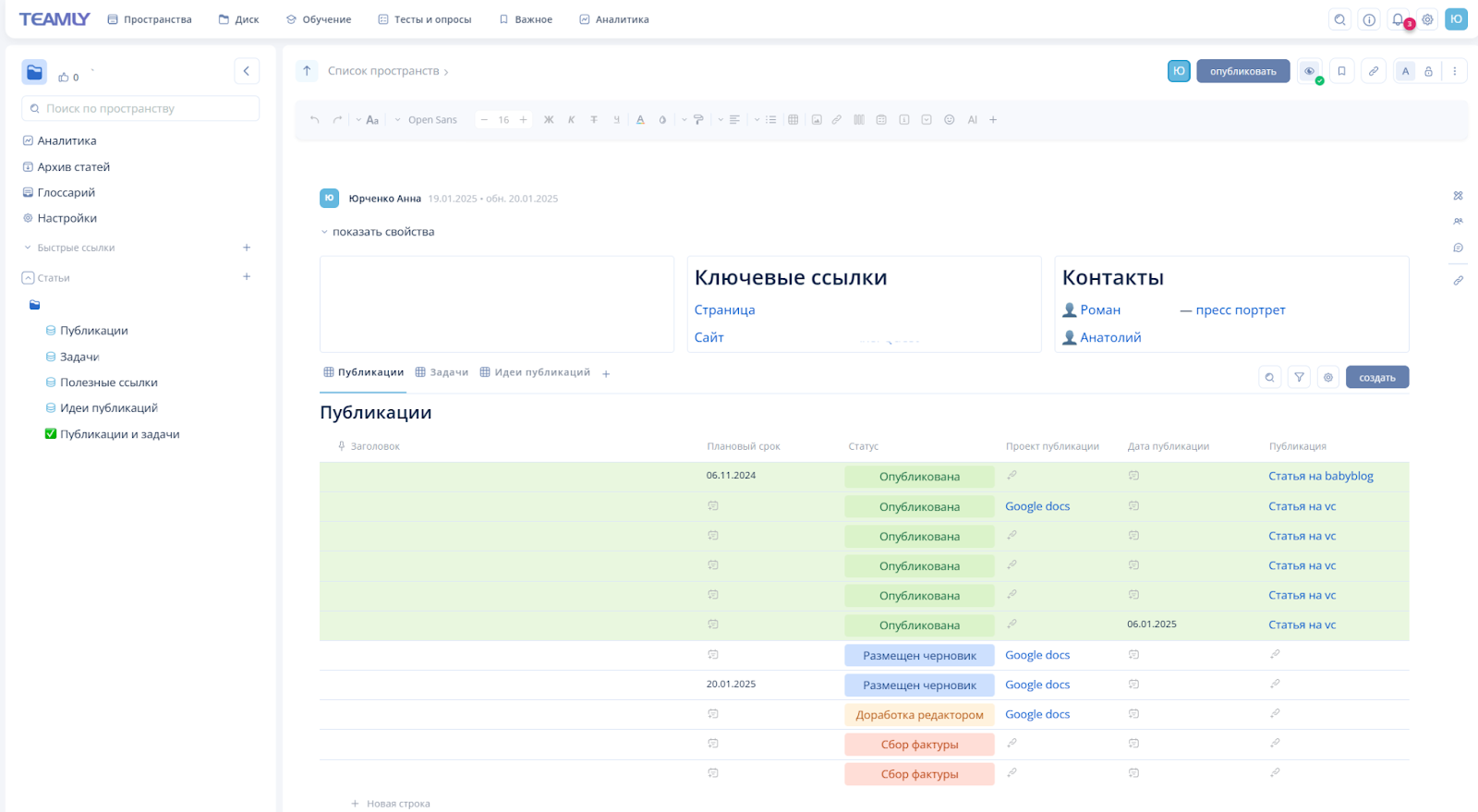Image resolution: width=1478 pixels, height=812 pixels.
Task: Open Обучение menu item
Action: pos(319,19)
